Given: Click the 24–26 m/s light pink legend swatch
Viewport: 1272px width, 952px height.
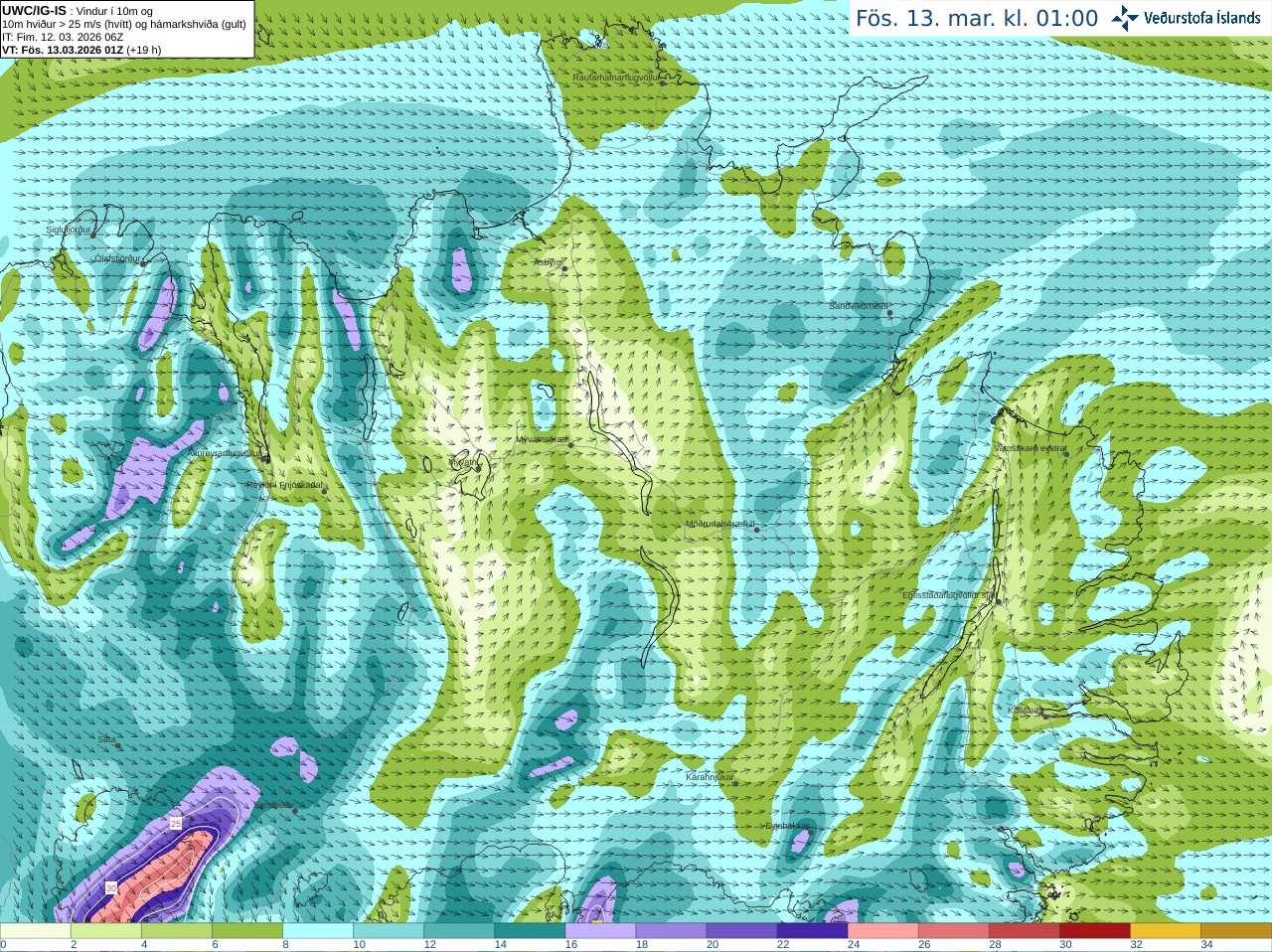Looking at the screenshot, I should point(882,931).
